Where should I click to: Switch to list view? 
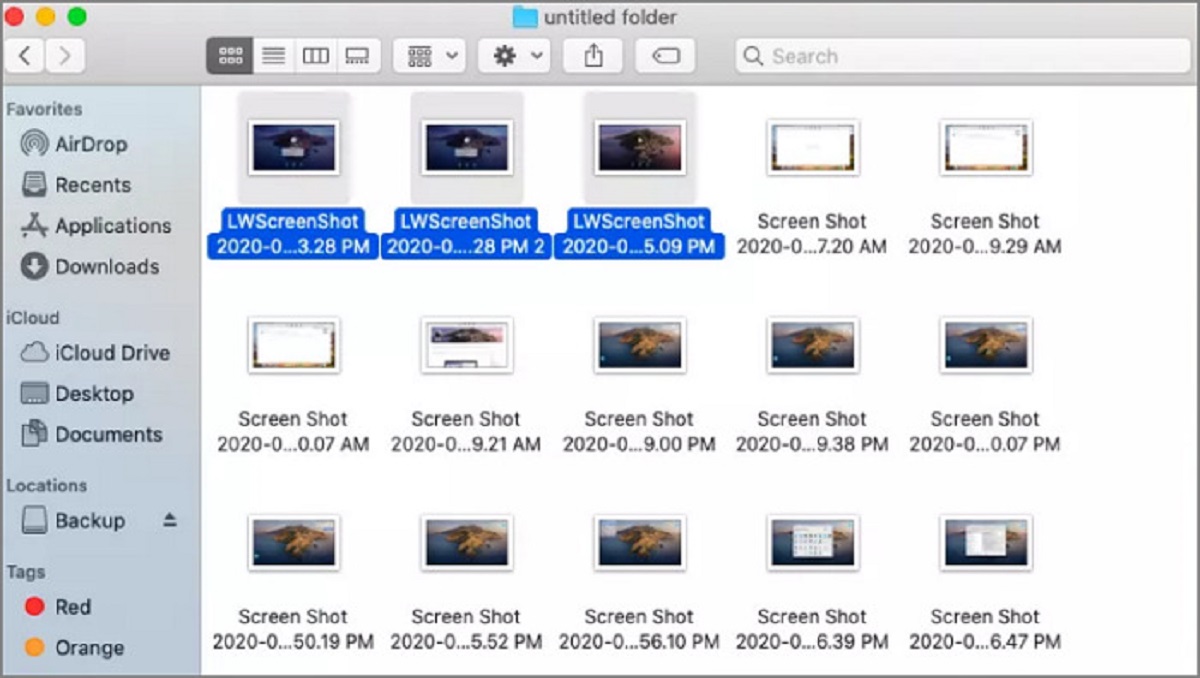[272, 55]
